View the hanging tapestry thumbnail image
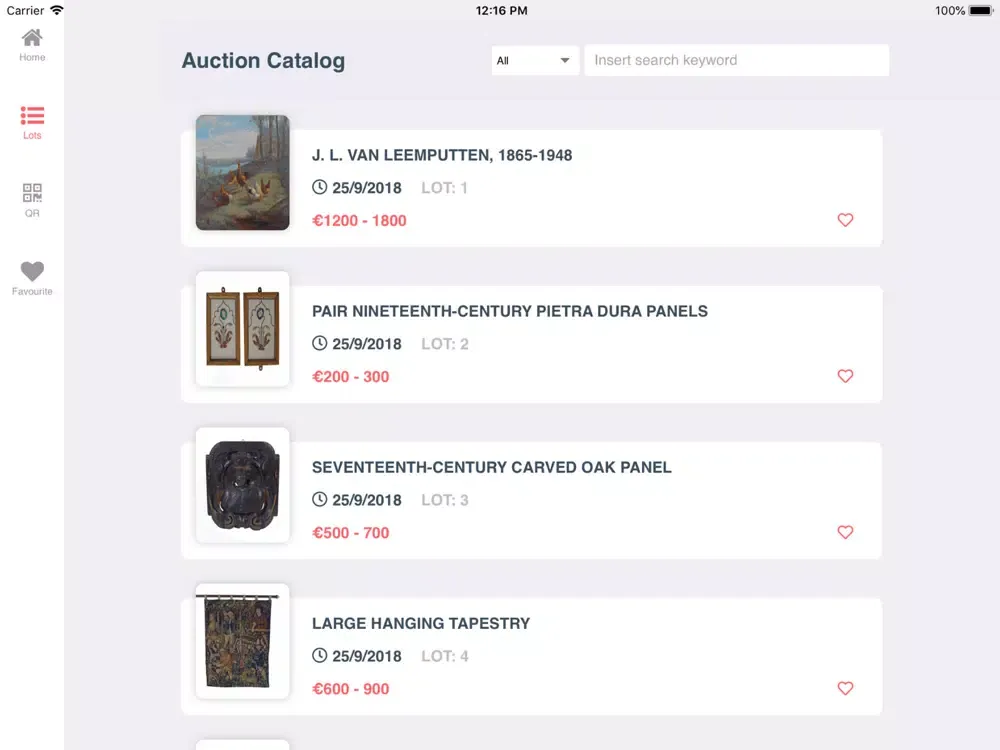 click(x=242, y=641)
